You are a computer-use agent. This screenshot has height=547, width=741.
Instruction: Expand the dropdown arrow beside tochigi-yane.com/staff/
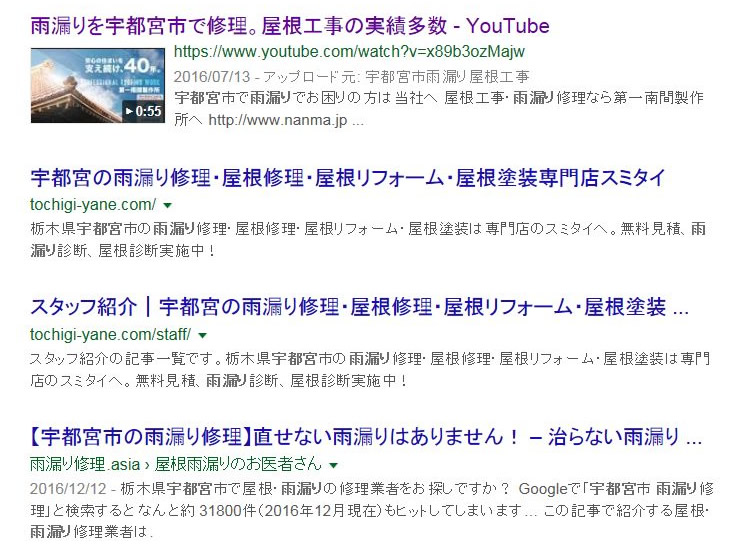[202, 334]
